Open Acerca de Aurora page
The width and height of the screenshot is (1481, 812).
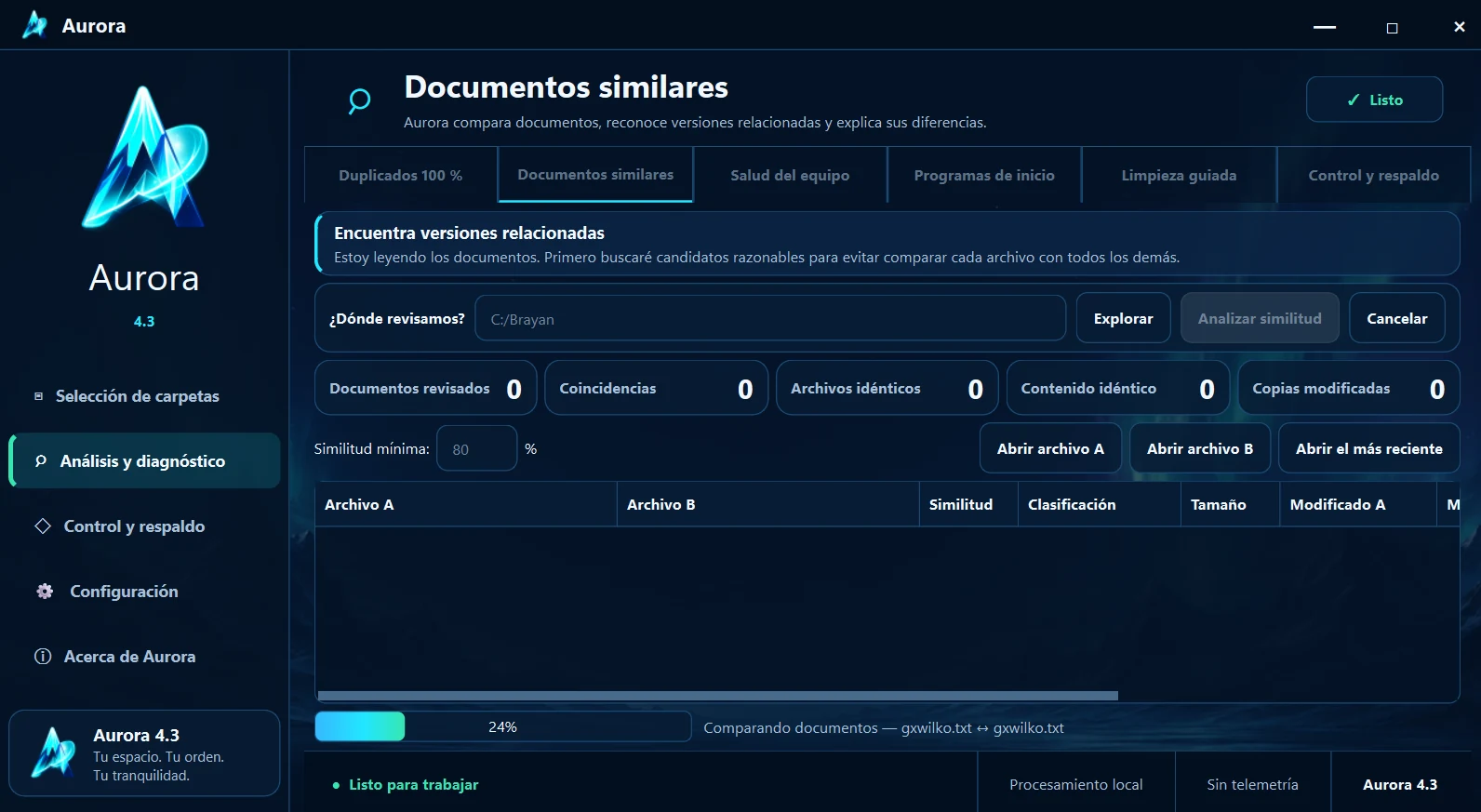point(144,656)
